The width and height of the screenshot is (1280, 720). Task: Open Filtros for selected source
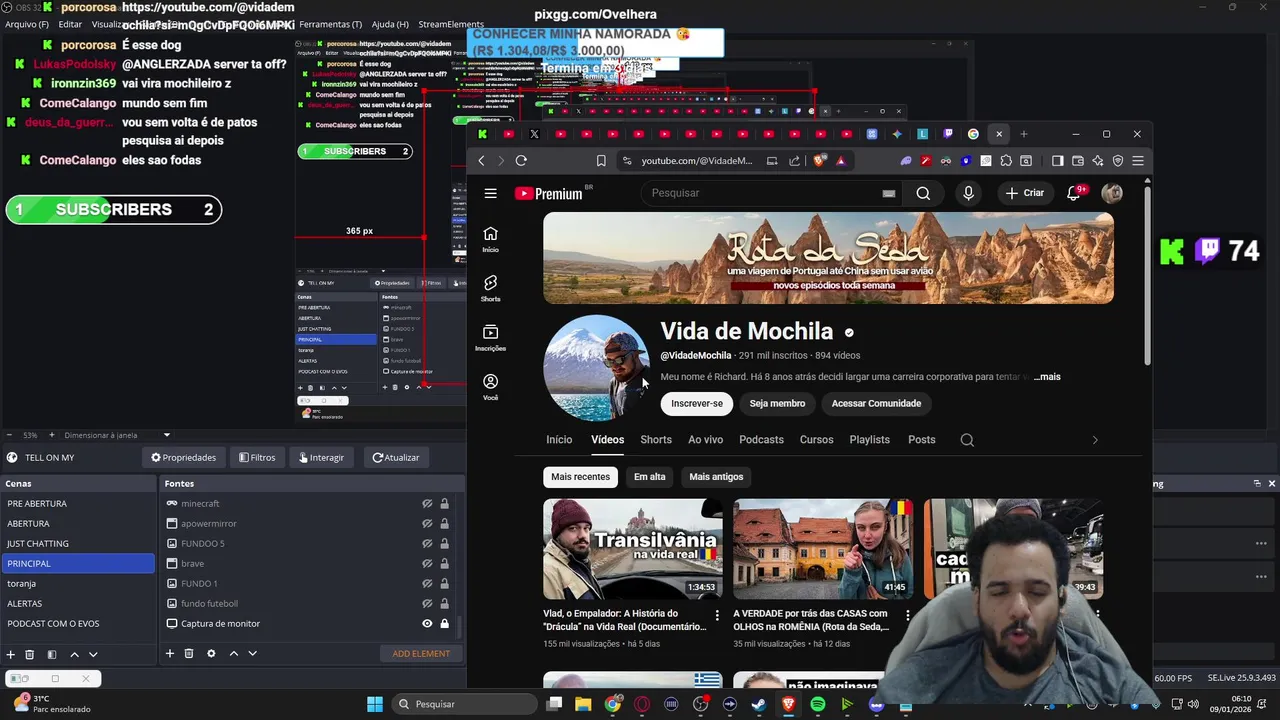[257, 458]
